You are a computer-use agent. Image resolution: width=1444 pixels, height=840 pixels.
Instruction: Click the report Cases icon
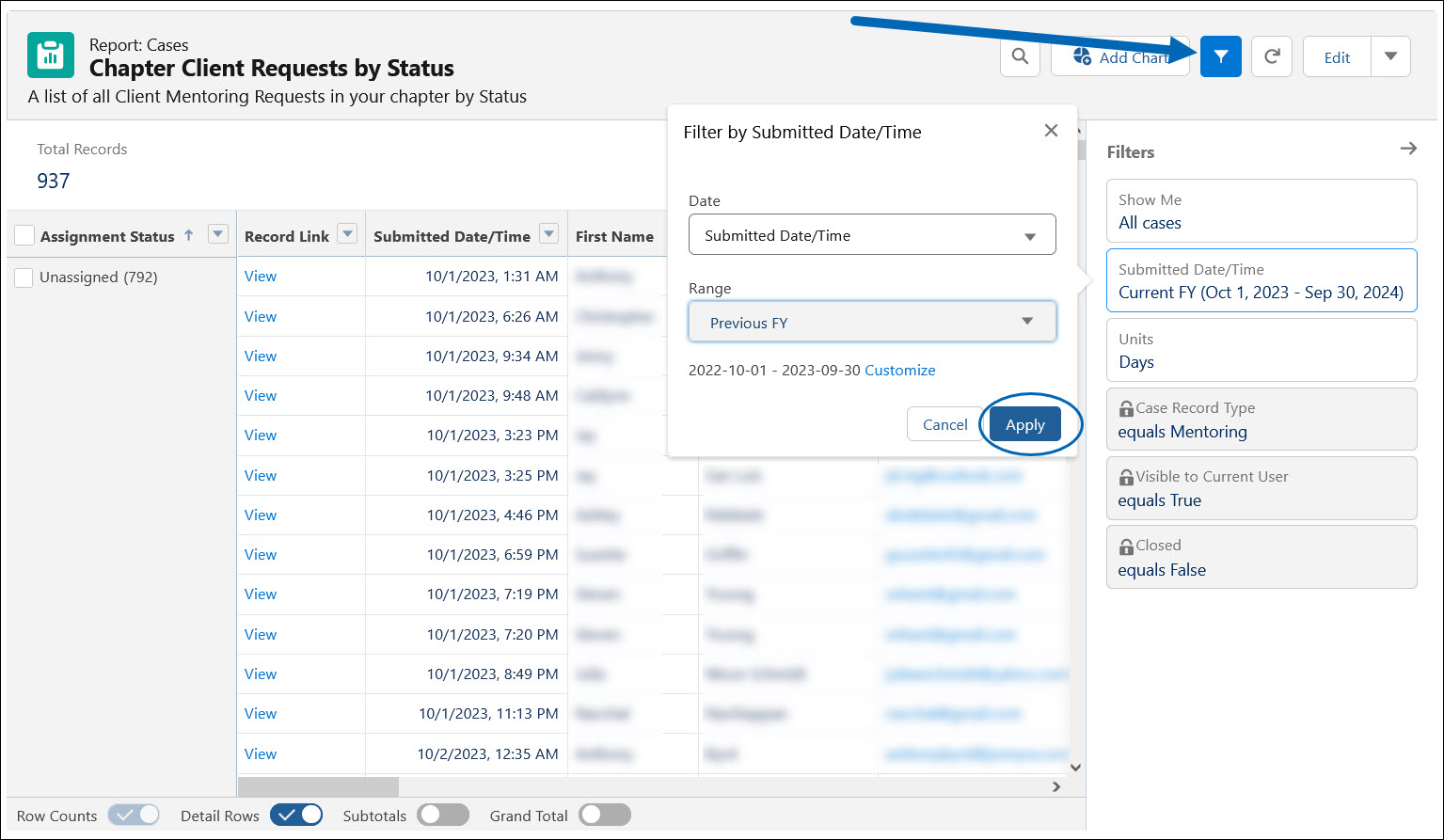[51, 56]
